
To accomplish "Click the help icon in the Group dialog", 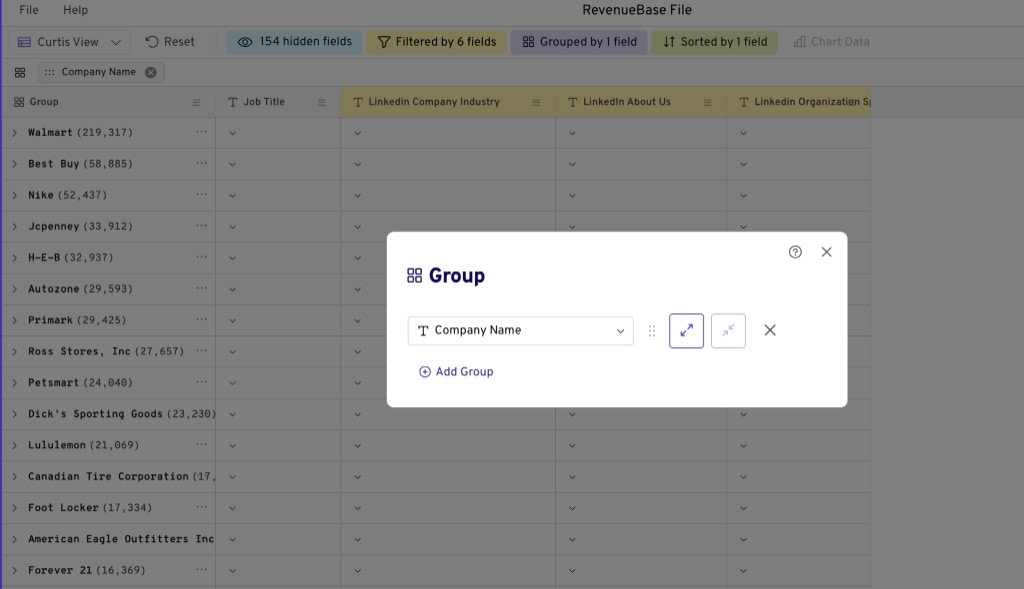I will coord(795,252).
